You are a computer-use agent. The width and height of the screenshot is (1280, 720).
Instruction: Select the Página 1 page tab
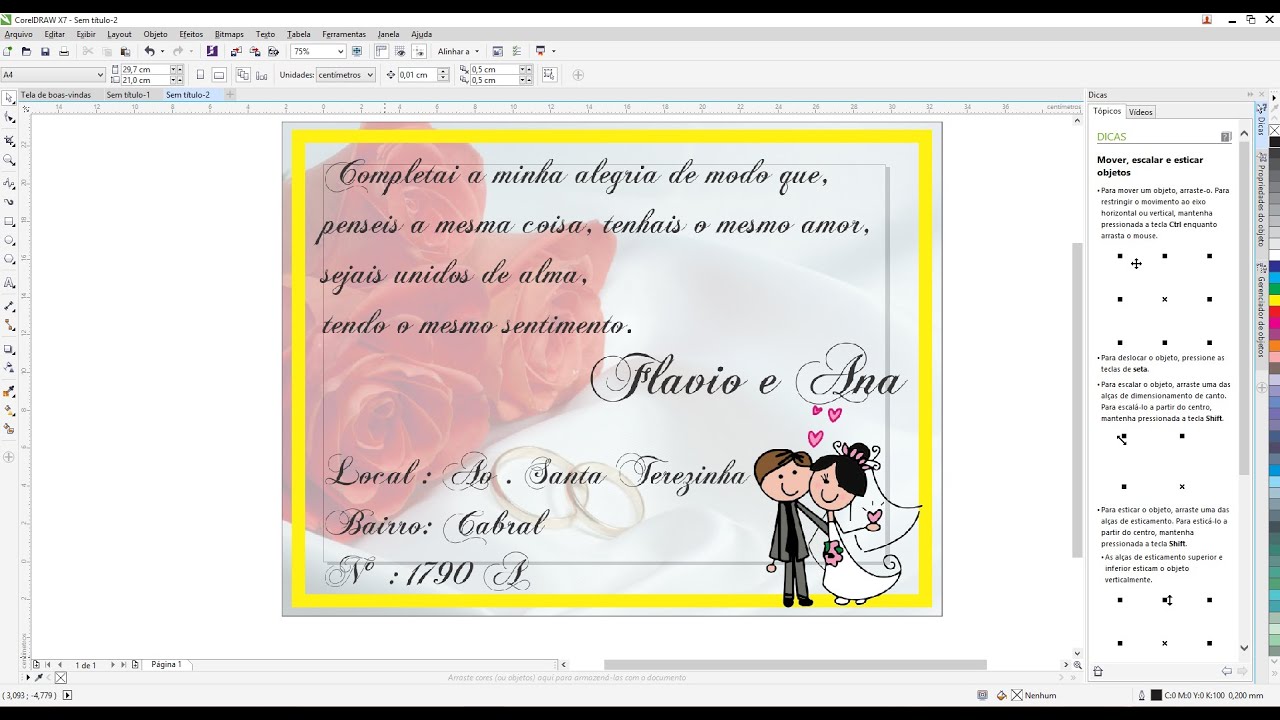(166, 664)
